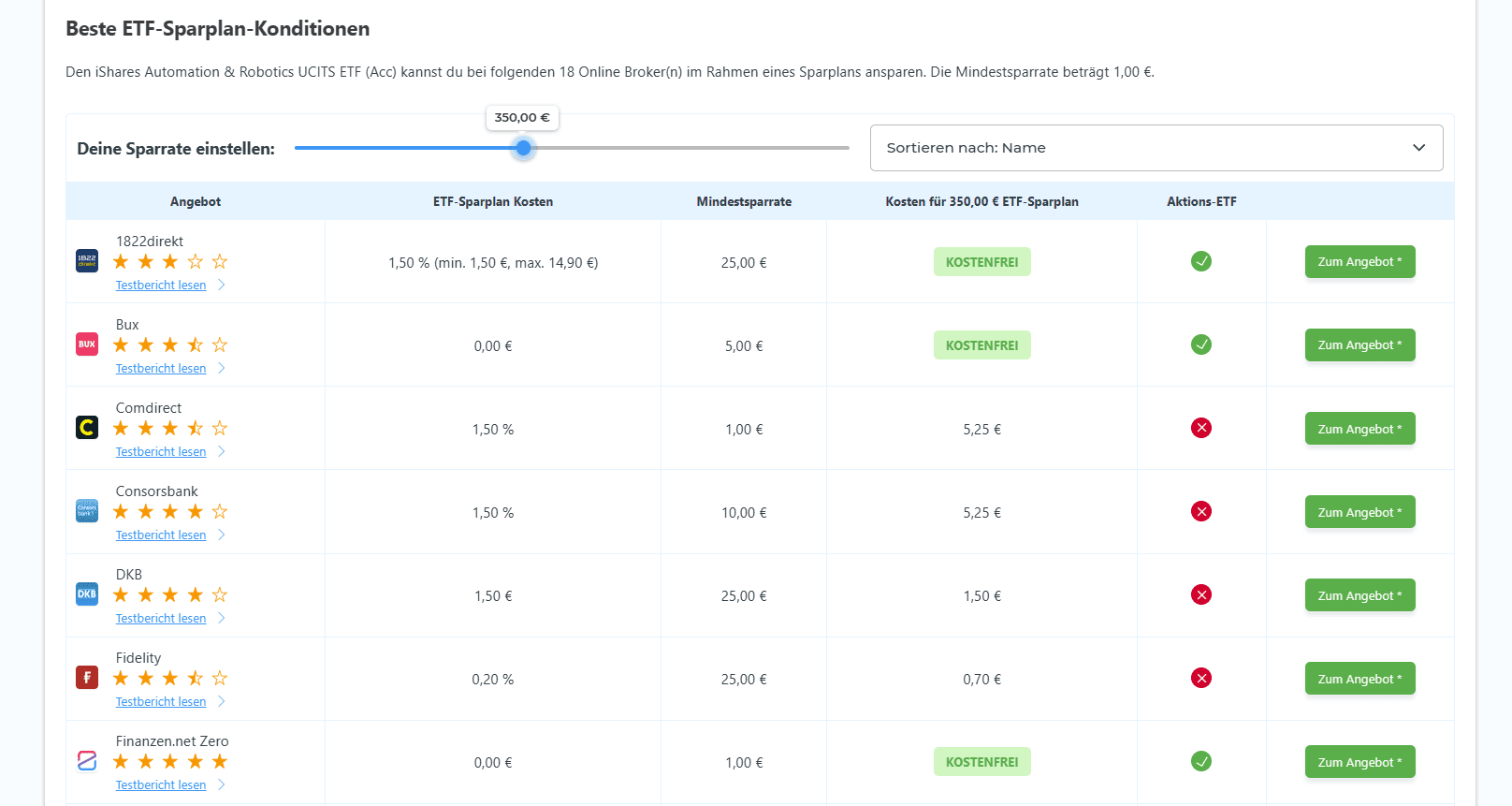Click the Comdirect broker logo

[x=87, y=428]
